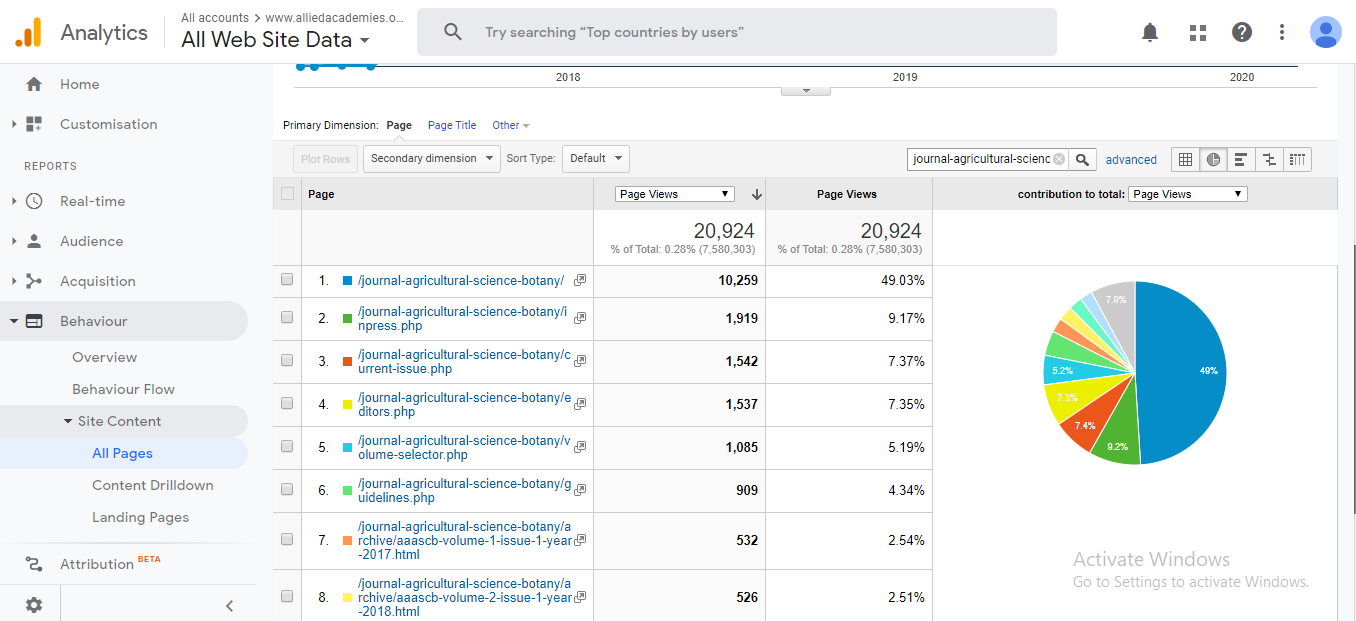
Task: Open the Secondary dimension dropdown
Action: 431,158
